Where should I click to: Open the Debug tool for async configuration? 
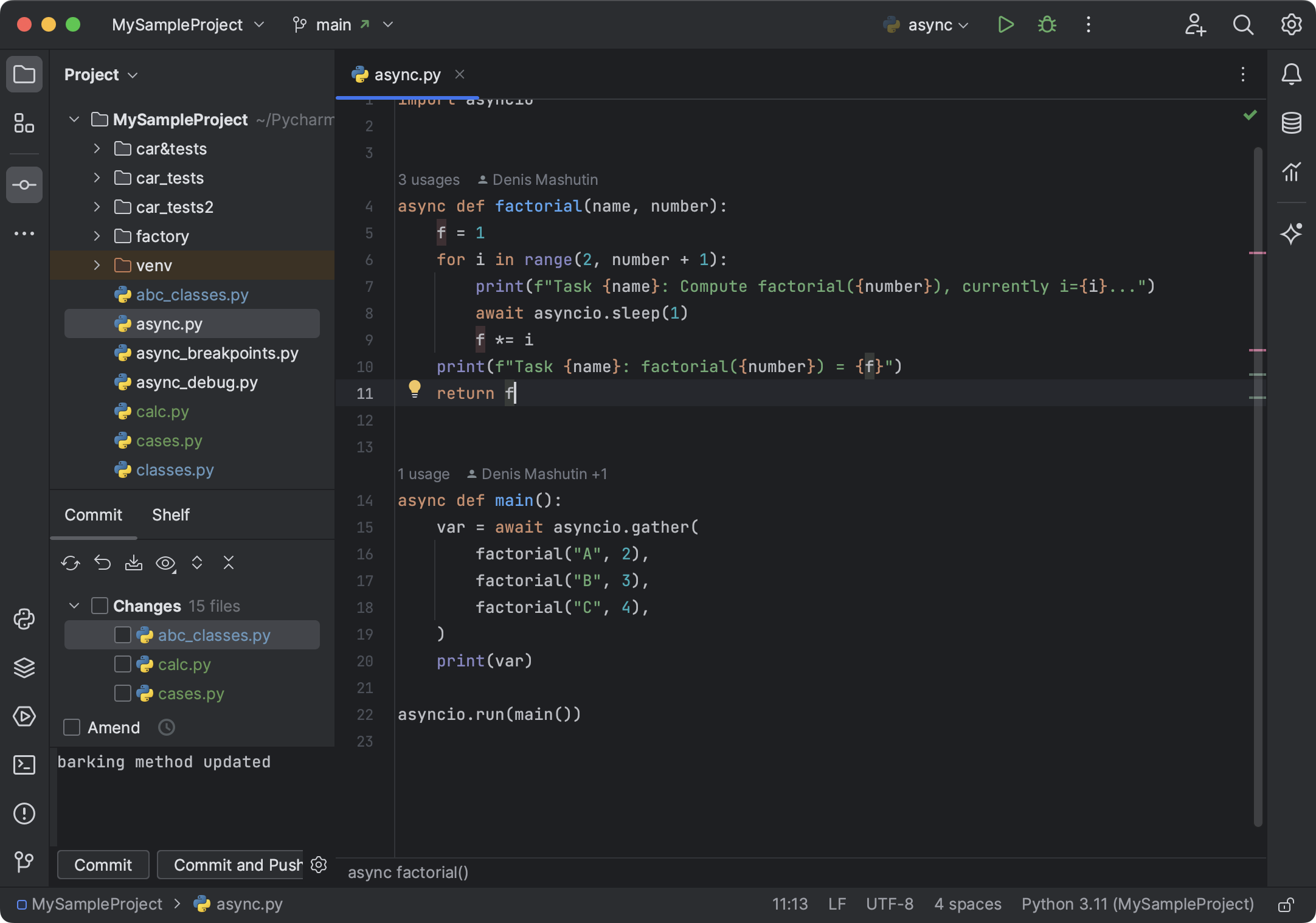(1047, 25)
